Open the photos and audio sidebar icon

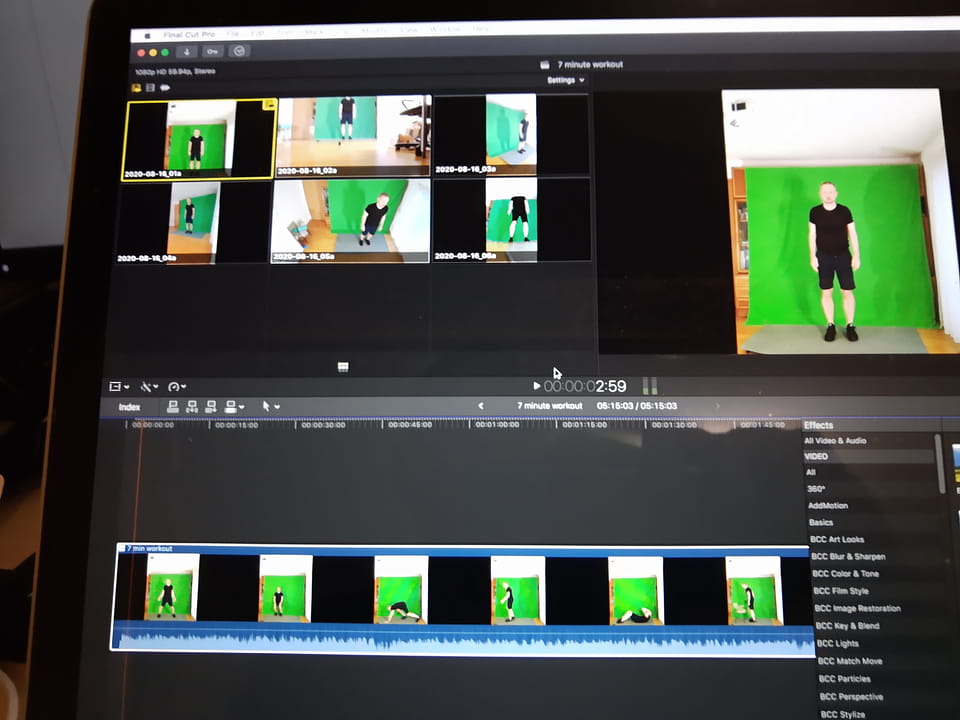pyautogui.click(x=150, y=88)
